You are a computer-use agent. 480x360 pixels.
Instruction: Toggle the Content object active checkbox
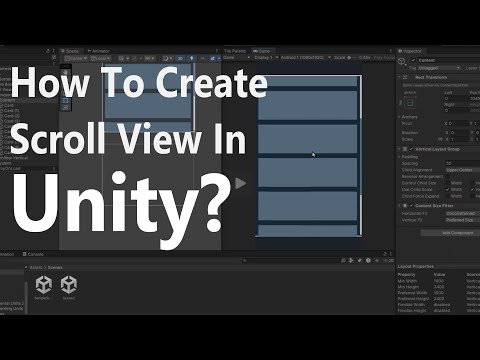coord(413,60)
